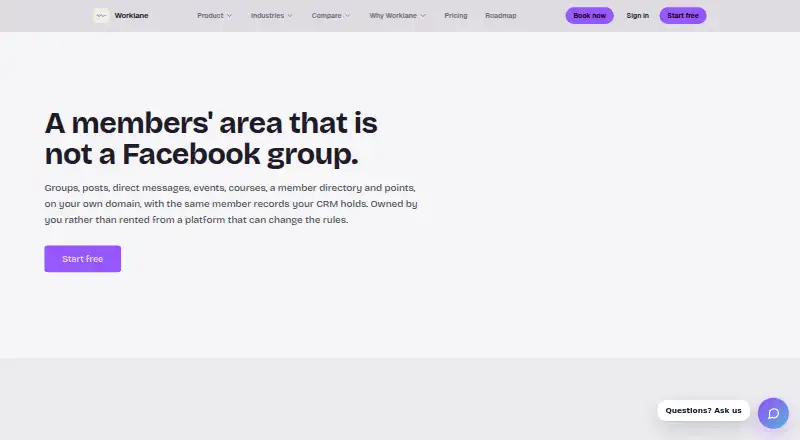800x440 pixels.
Task: Expand the Industries dropdown menu
Action: [x=271, y=16]
